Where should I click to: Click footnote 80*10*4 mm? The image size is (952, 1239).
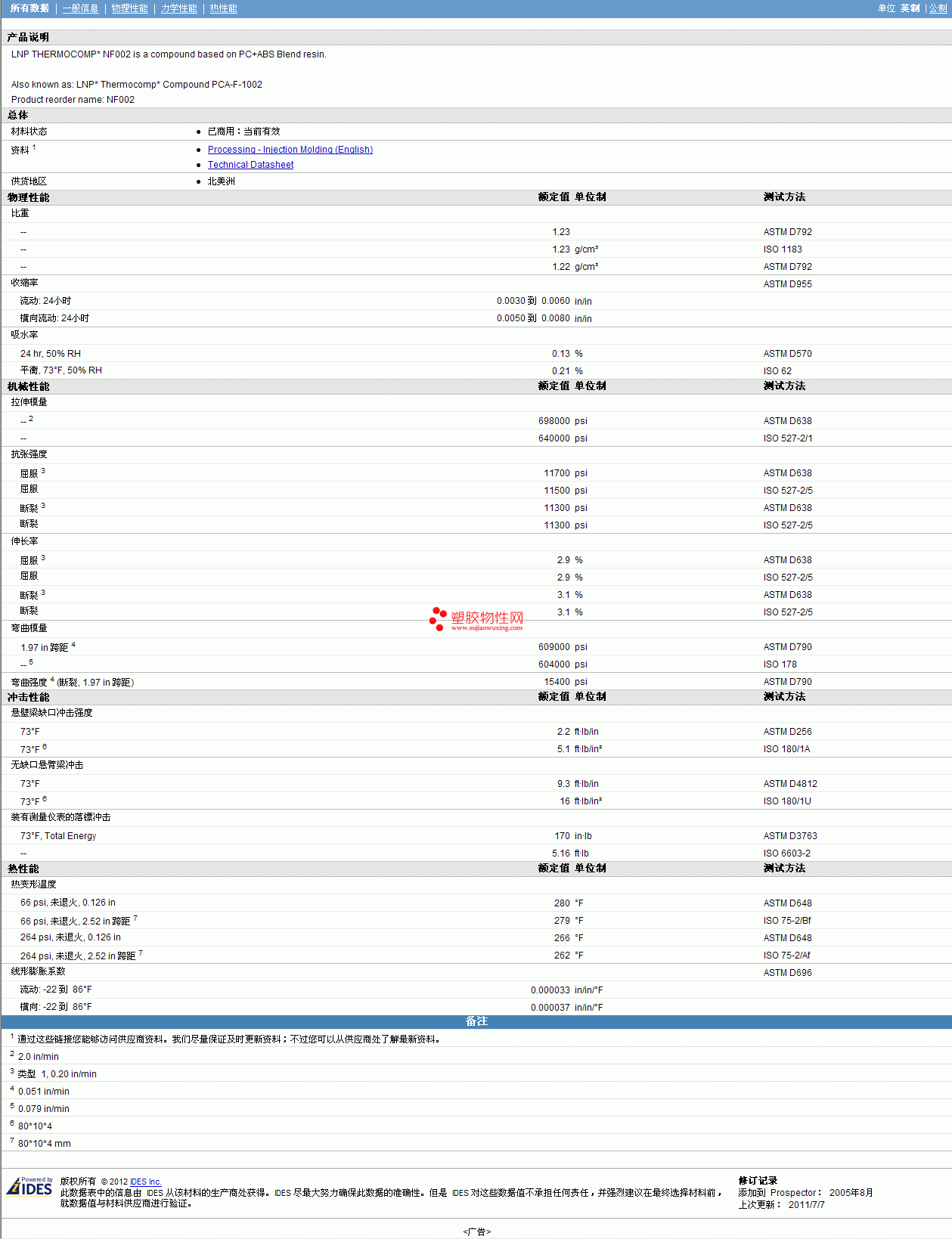tap(44, 1144)
